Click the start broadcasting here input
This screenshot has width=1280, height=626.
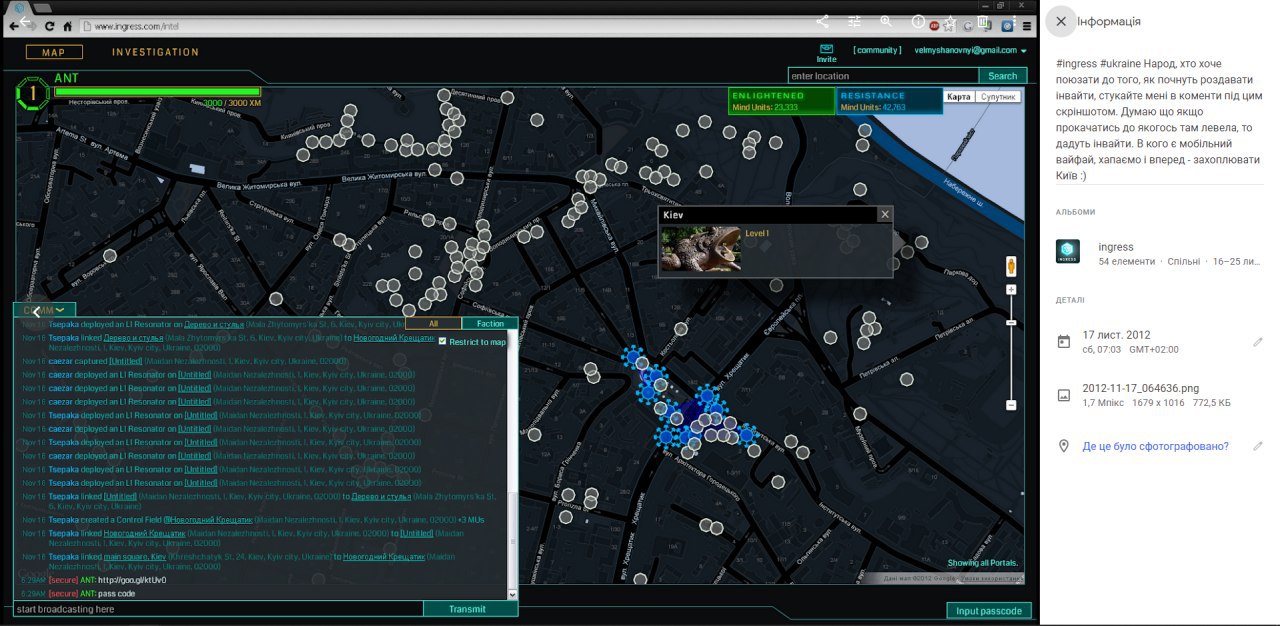(219, 609)
